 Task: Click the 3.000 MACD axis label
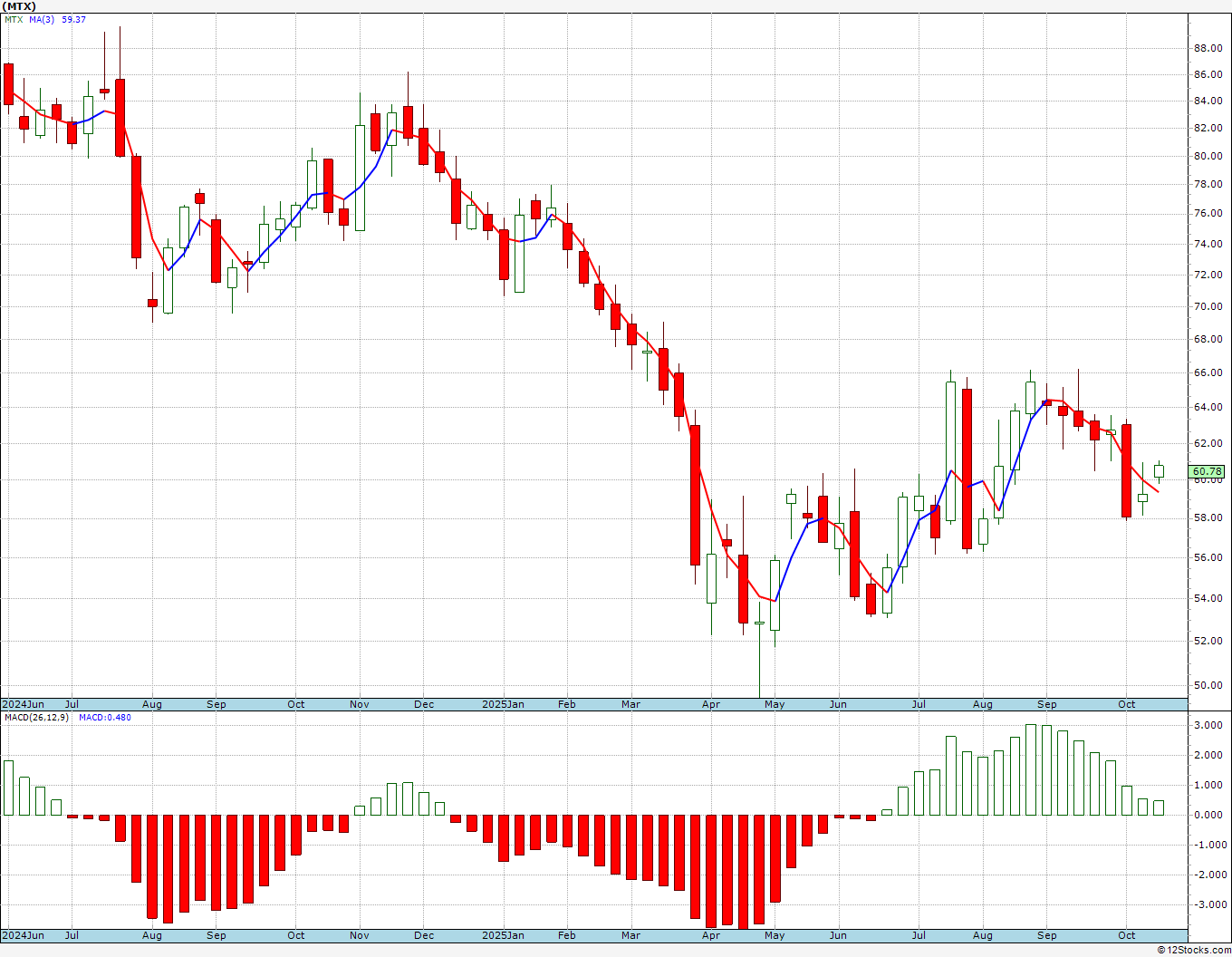1209,726
